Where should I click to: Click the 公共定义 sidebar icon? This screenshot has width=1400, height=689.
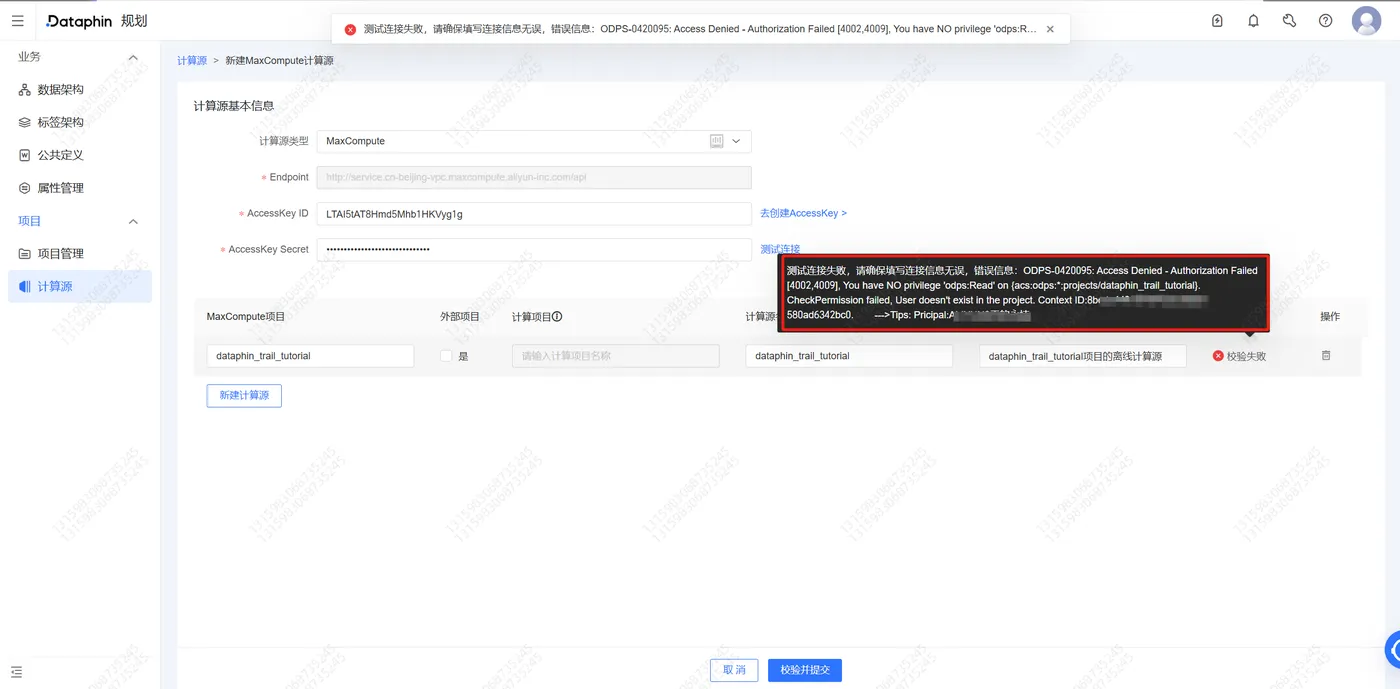pos(25,155)
